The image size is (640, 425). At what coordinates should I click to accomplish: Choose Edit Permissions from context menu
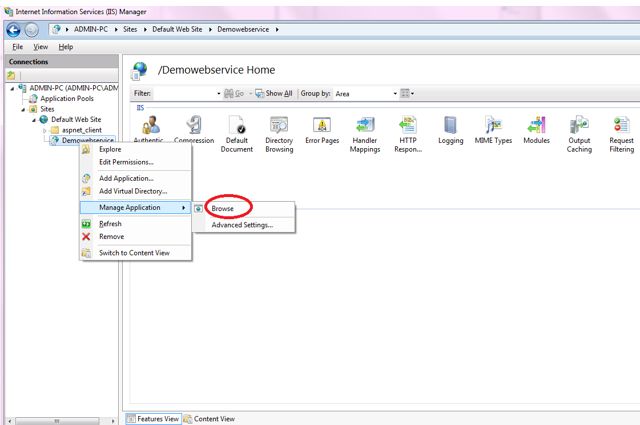point(136,162)
